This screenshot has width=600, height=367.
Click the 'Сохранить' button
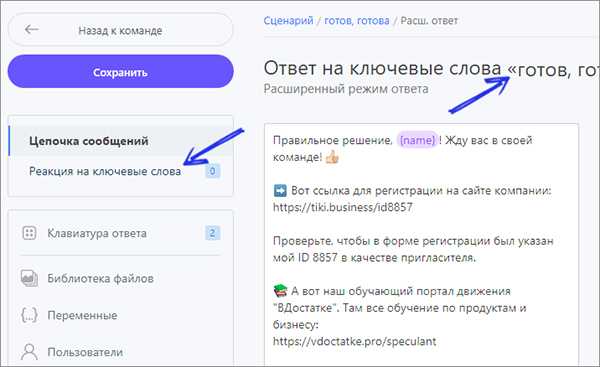pos(120,72)
